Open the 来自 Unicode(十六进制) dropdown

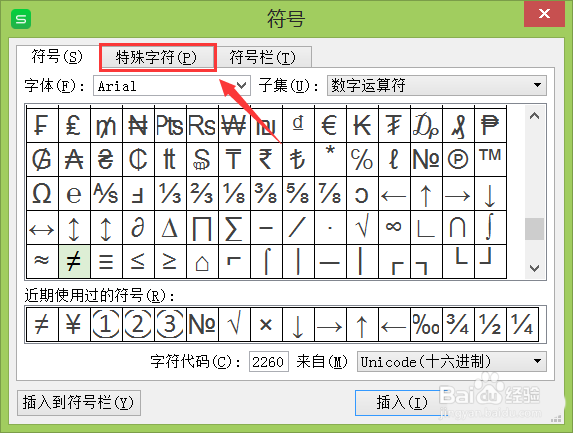[x=452, y=361]
